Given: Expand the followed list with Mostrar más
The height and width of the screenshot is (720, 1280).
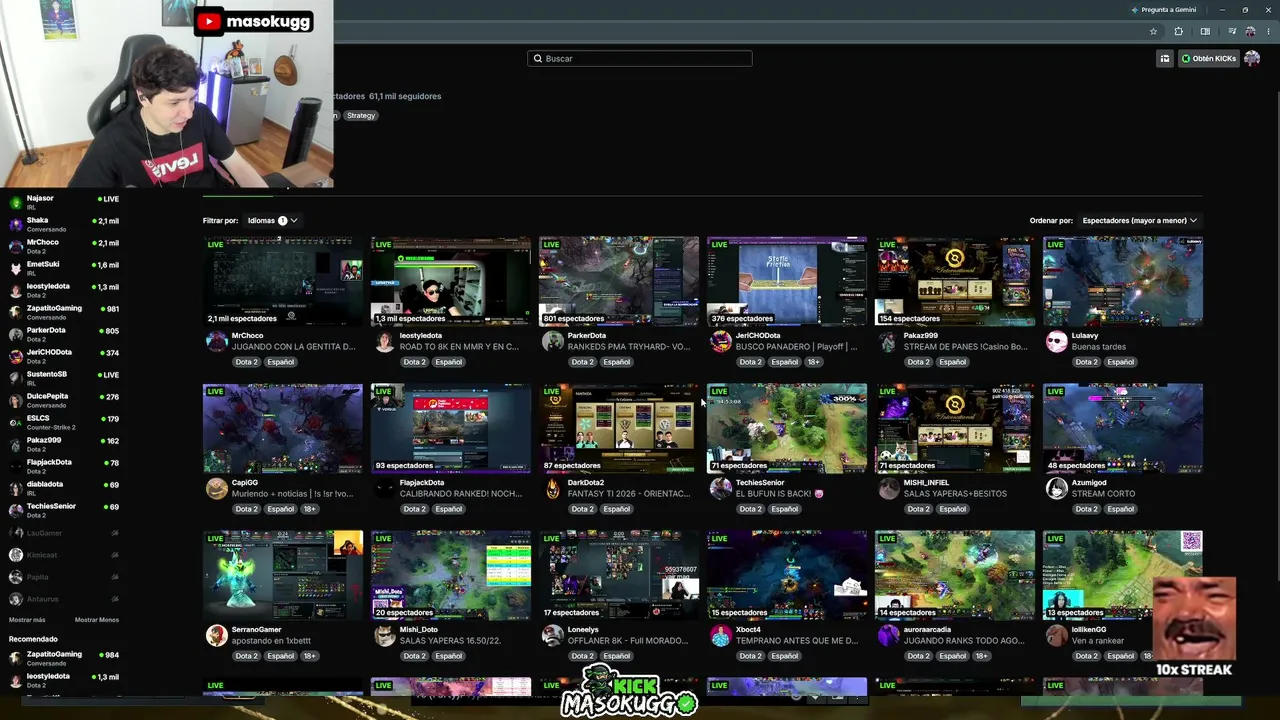Looking at the screenshot, I should [x=27, y=620].
